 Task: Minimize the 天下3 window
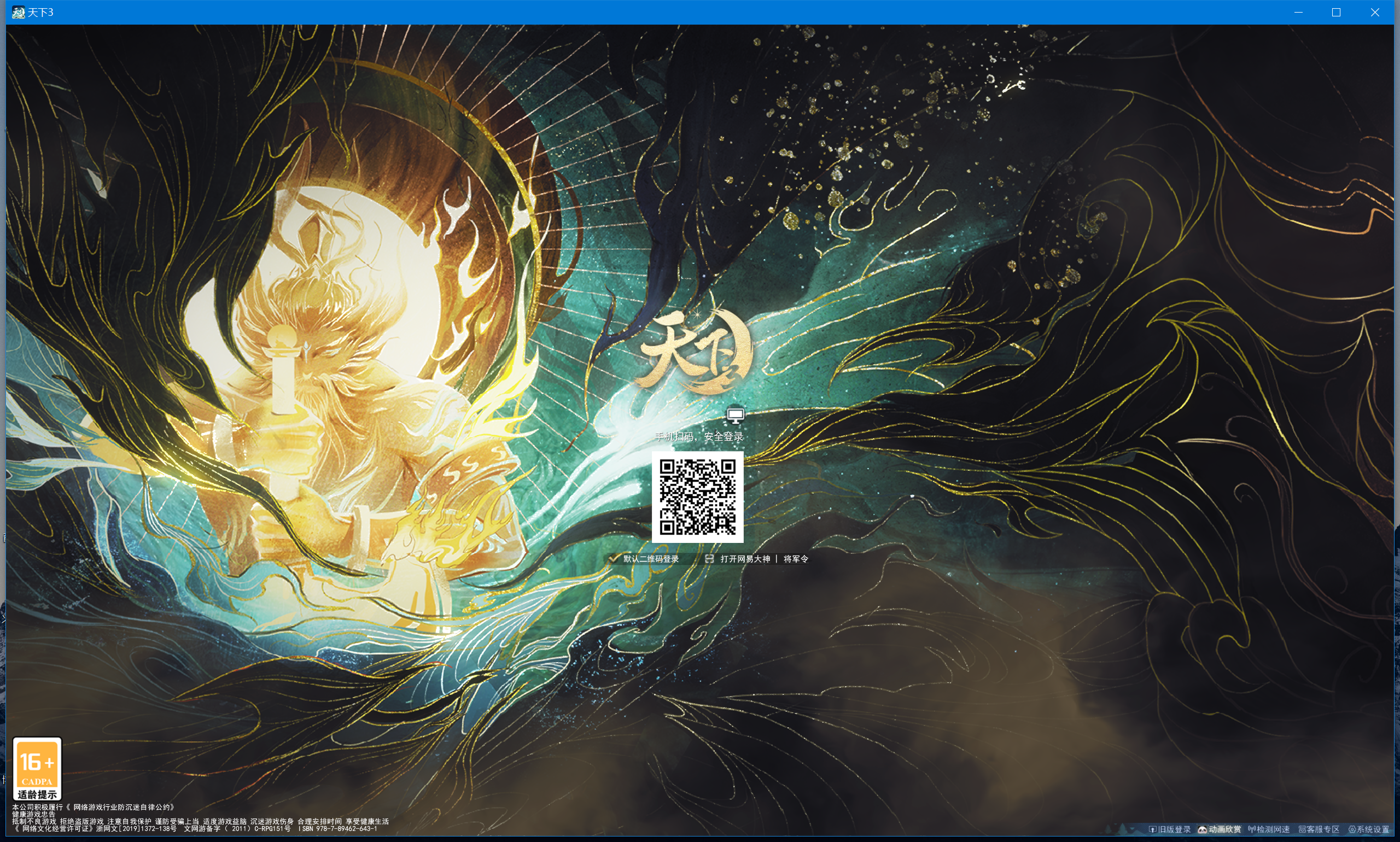point(1298,12)
